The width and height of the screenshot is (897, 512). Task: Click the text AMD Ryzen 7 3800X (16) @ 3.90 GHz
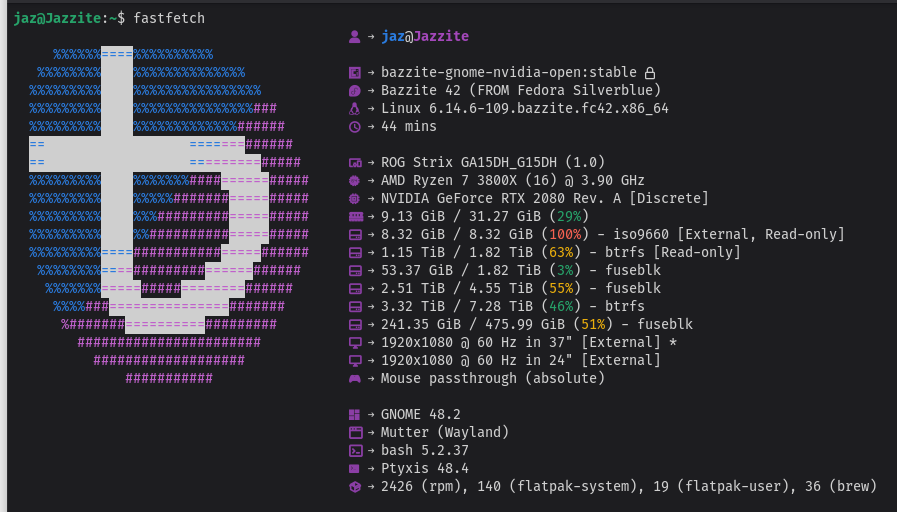tap(513, 181)
